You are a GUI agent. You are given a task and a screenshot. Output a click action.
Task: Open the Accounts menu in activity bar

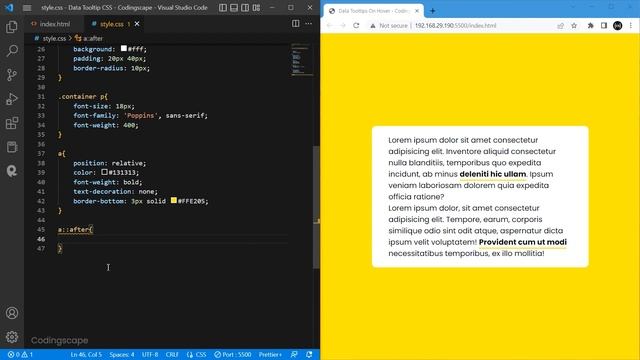12,313
